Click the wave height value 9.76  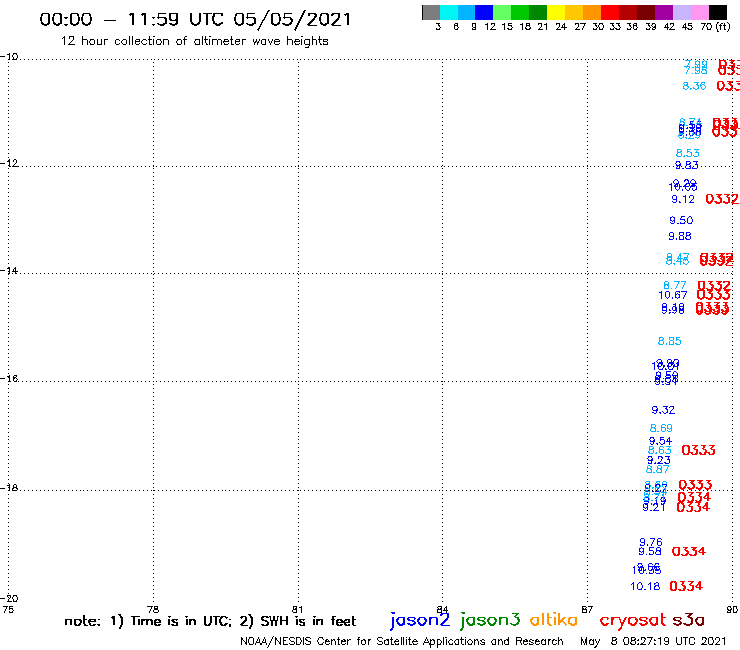651,542
